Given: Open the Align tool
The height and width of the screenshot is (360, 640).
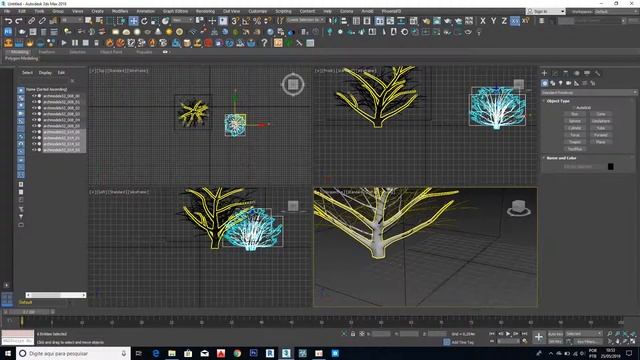Looking at the screenshot, I should point(344,21).
